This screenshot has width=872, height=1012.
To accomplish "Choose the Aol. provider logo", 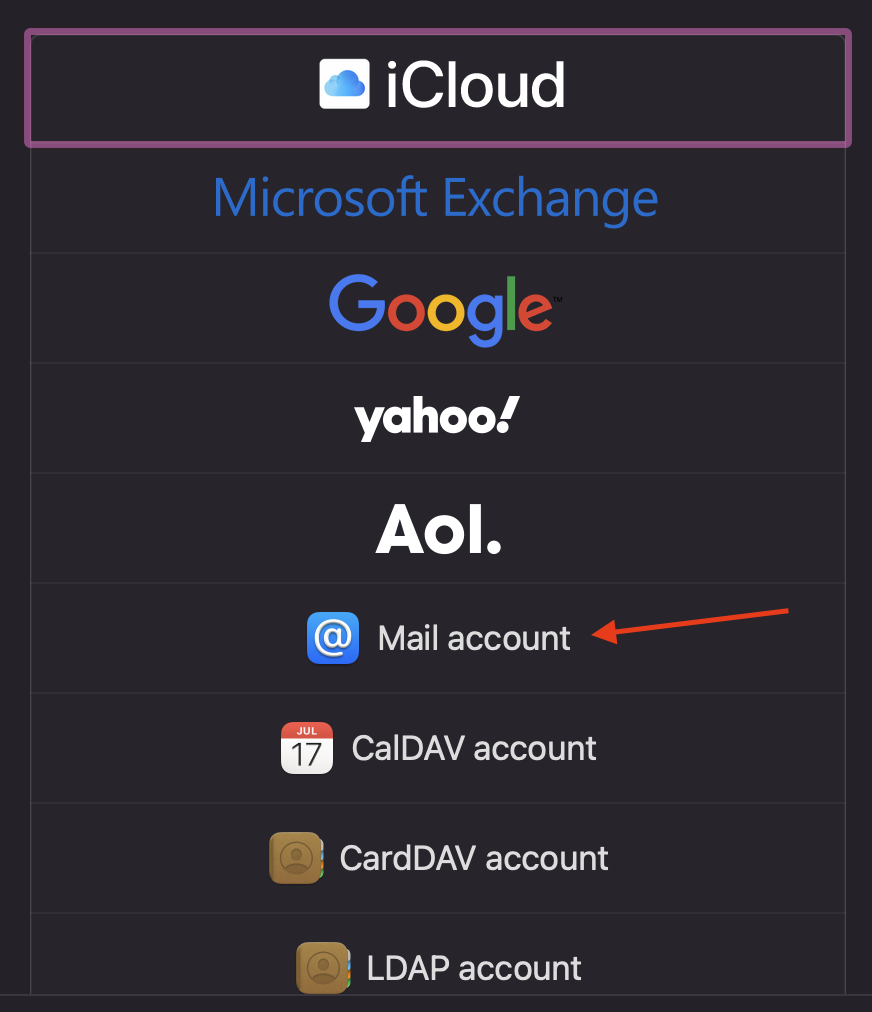I will click(439, 529).
